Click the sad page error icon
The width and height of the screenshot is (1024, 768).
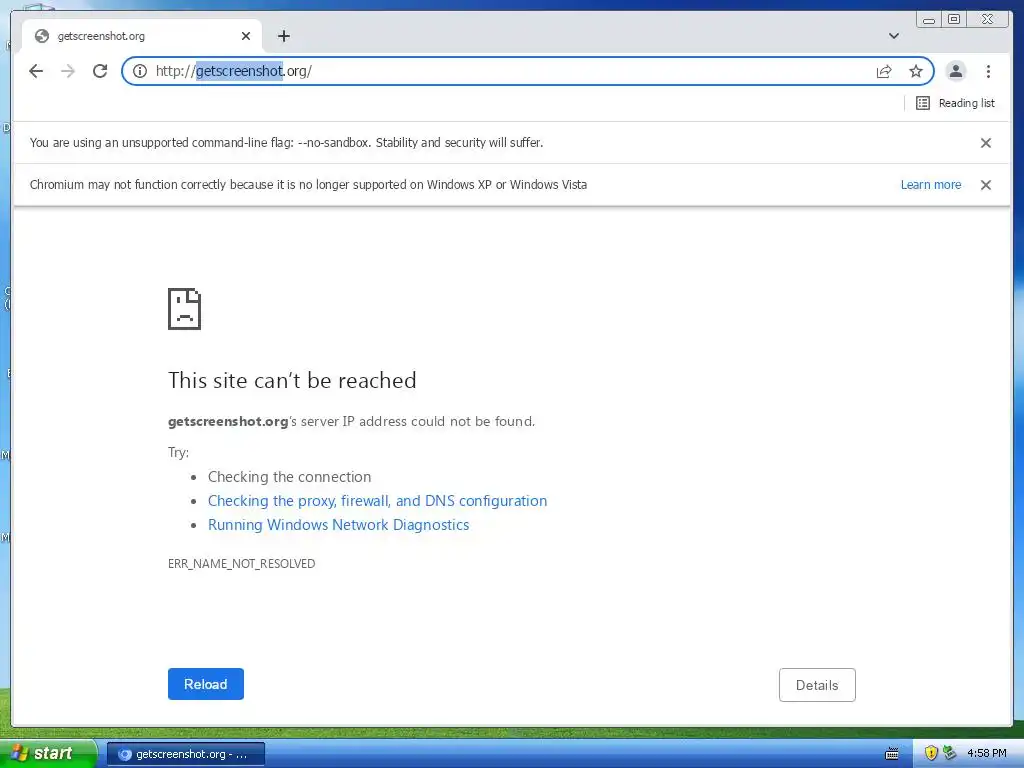(x=184, y=309)
